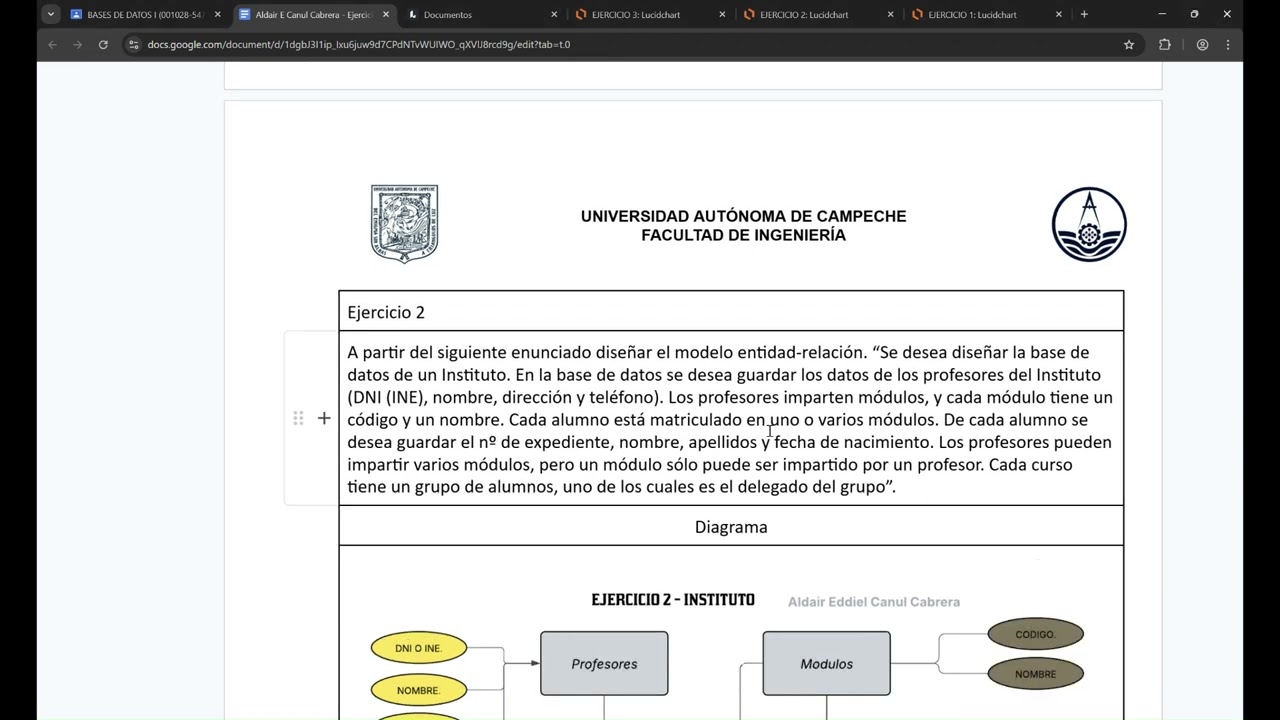Go back to the previous page

pyautogui.click(x=52, y=44)
